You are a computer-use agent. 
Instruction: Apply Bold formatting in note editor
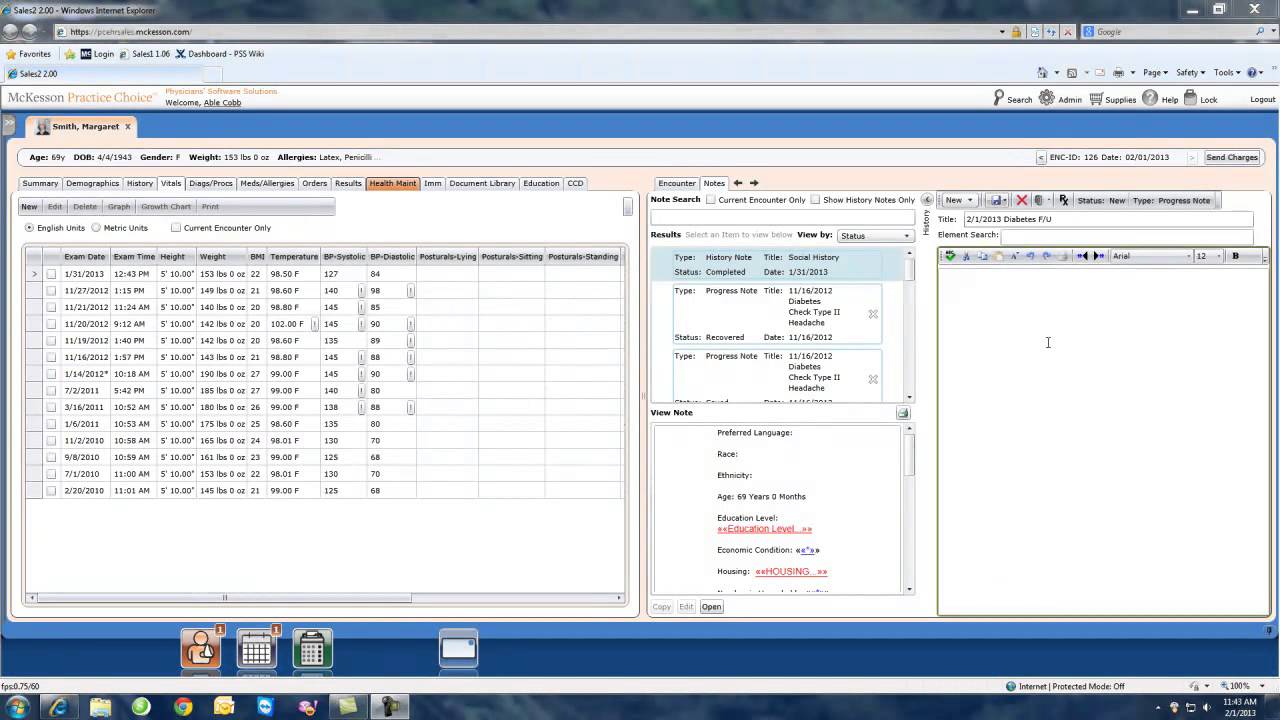point(1235,256)
